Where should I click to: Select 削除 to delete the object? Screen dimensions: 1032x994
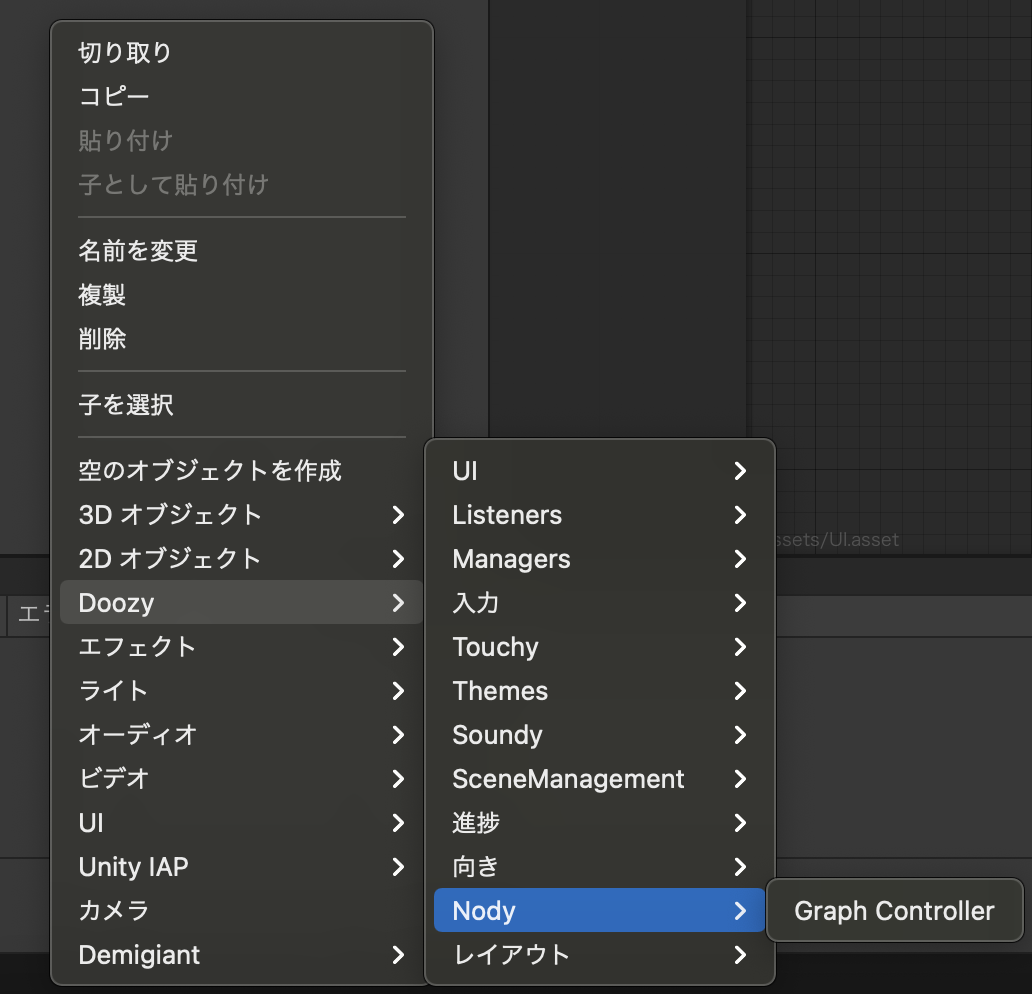tap(242, 339)
